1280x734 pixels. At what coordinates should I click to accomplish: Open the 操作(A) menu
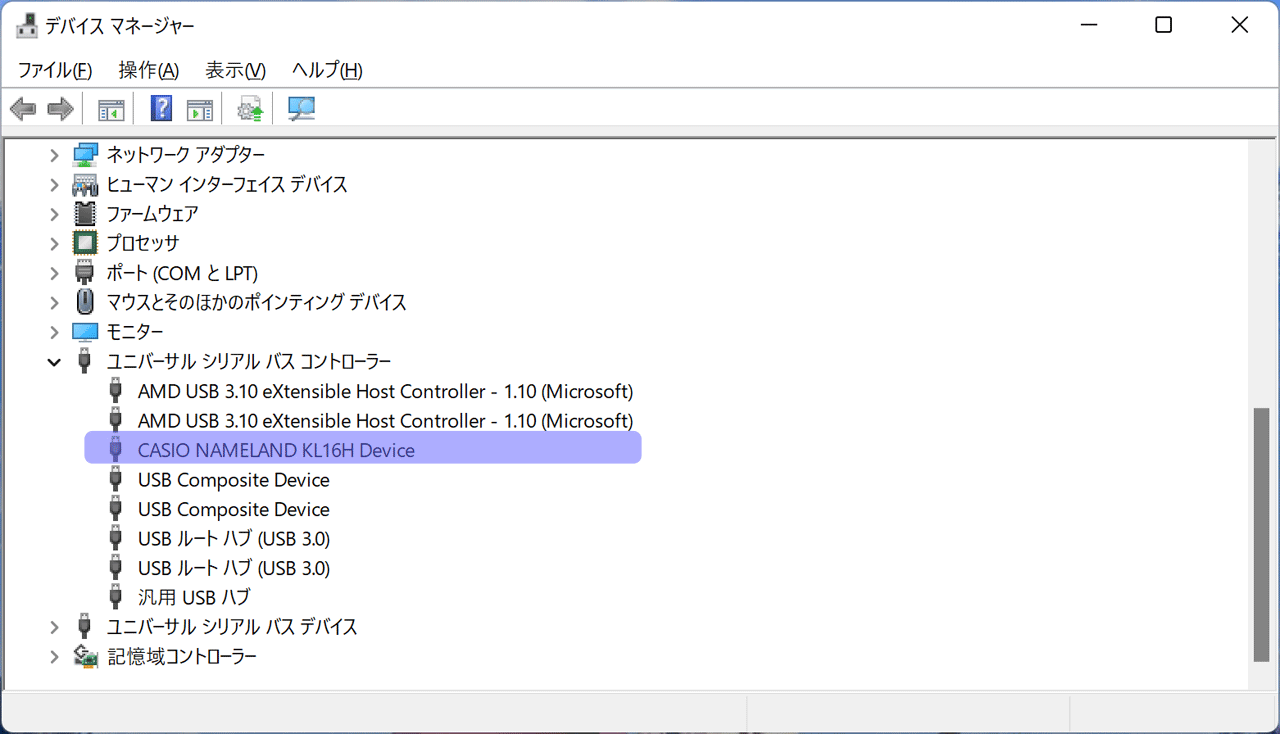(148, 70)
